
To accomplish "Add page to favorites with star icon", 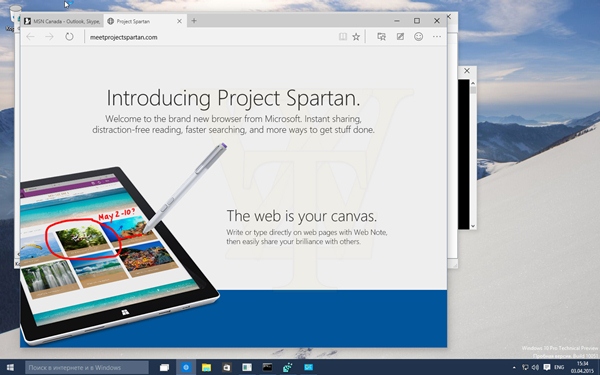I will click(356, 37).
